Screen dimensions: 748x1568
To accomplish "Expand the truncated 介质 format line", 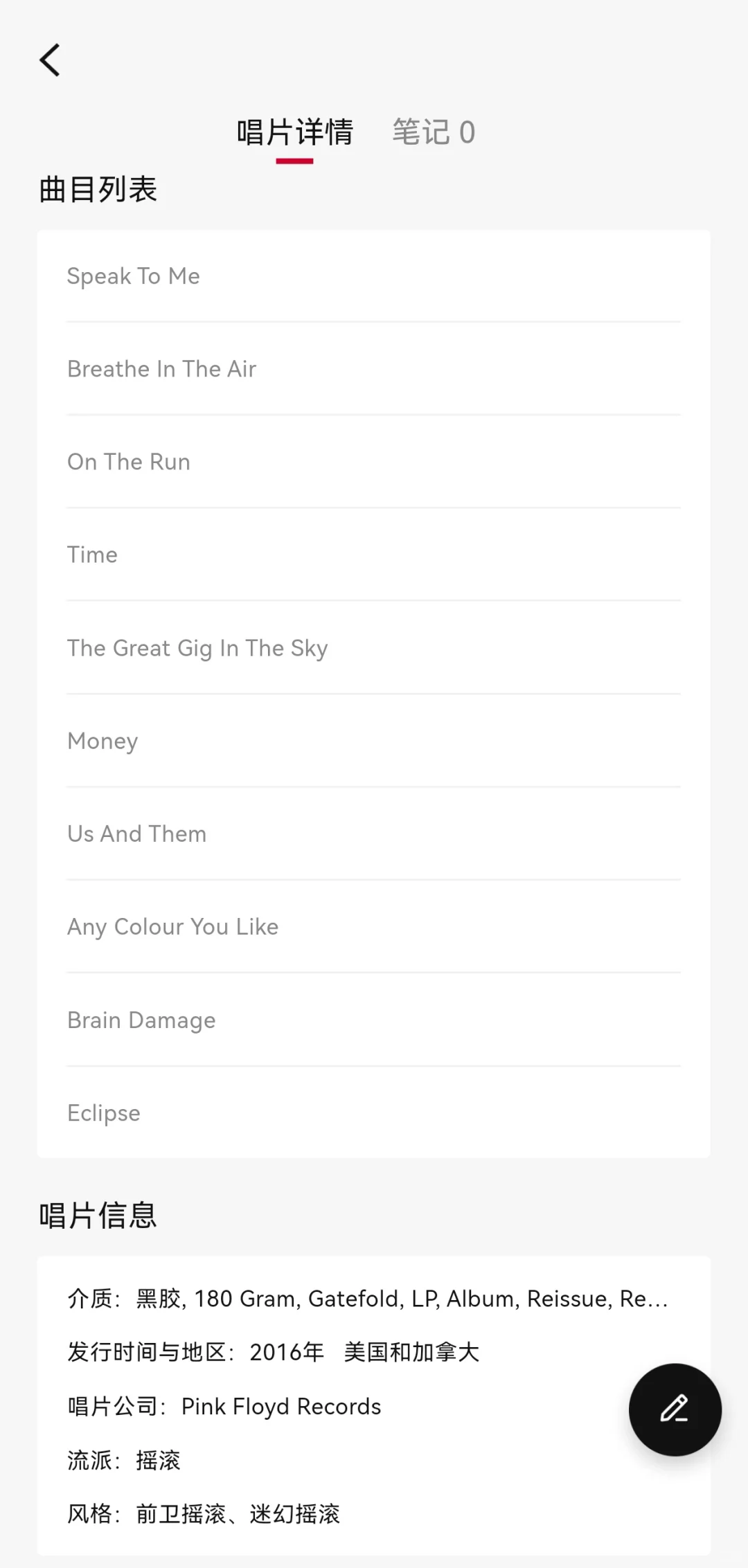I will click(x=368, y=1299).
